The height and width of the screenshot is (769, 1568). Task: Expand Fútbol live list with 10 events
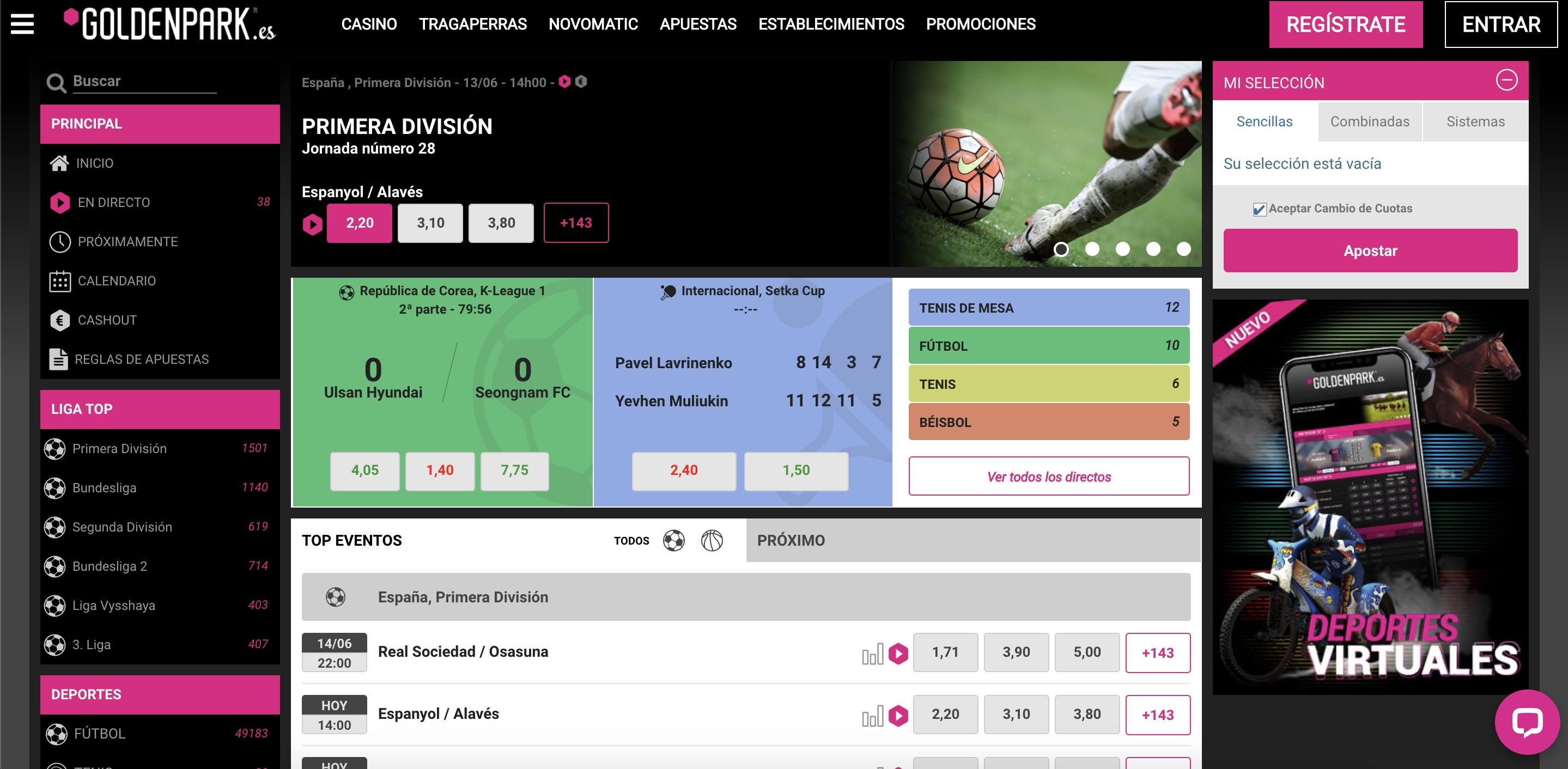[1049, 346]
